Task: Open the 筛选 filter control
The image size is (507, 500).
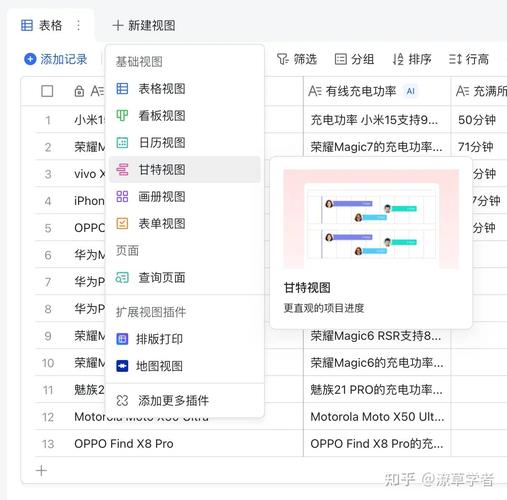Action: (x=297, y=59)
